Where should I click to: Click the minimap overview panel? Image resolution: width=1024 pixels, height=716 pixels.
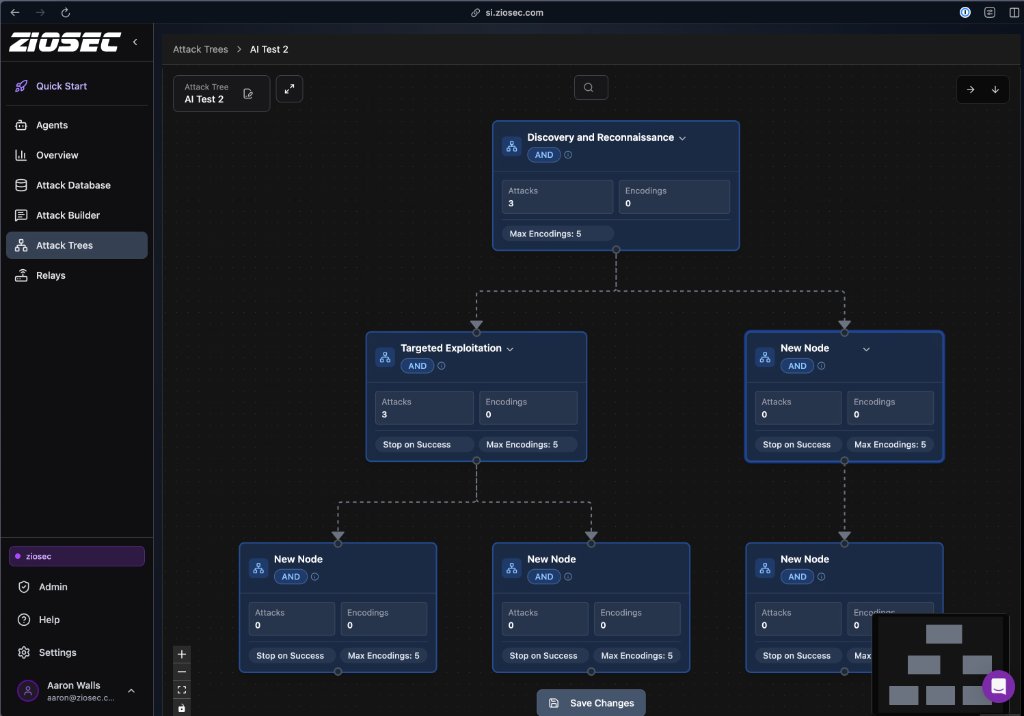click(x=940, y=665)
